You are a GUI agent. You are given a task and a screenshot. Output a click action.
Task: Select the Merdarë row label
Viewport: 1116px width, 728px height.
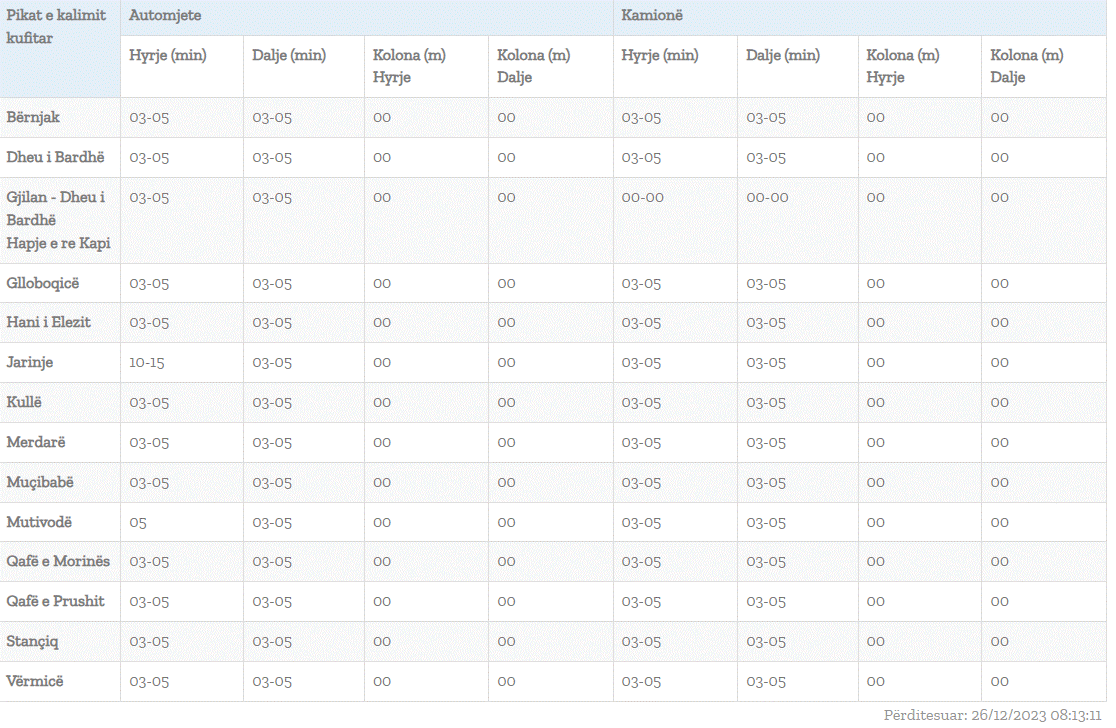(36, 442)
